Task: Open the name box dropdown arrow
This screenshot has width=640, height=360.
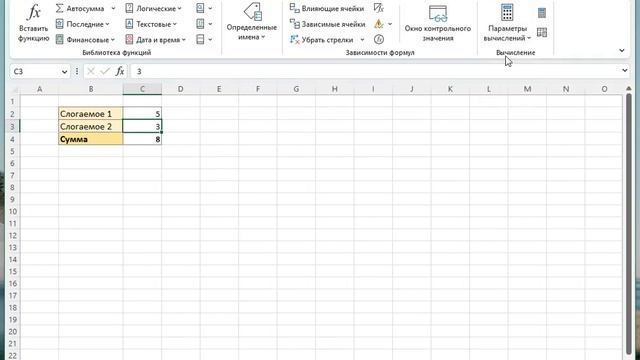Action: click(x=64, y=72)
